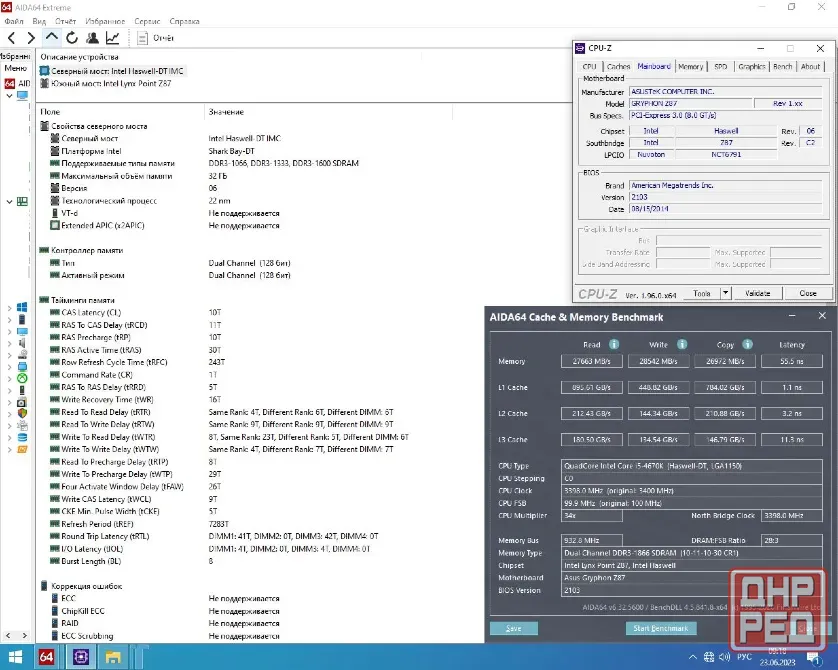Open Windows Start menu on taskbar

(15, 657)
